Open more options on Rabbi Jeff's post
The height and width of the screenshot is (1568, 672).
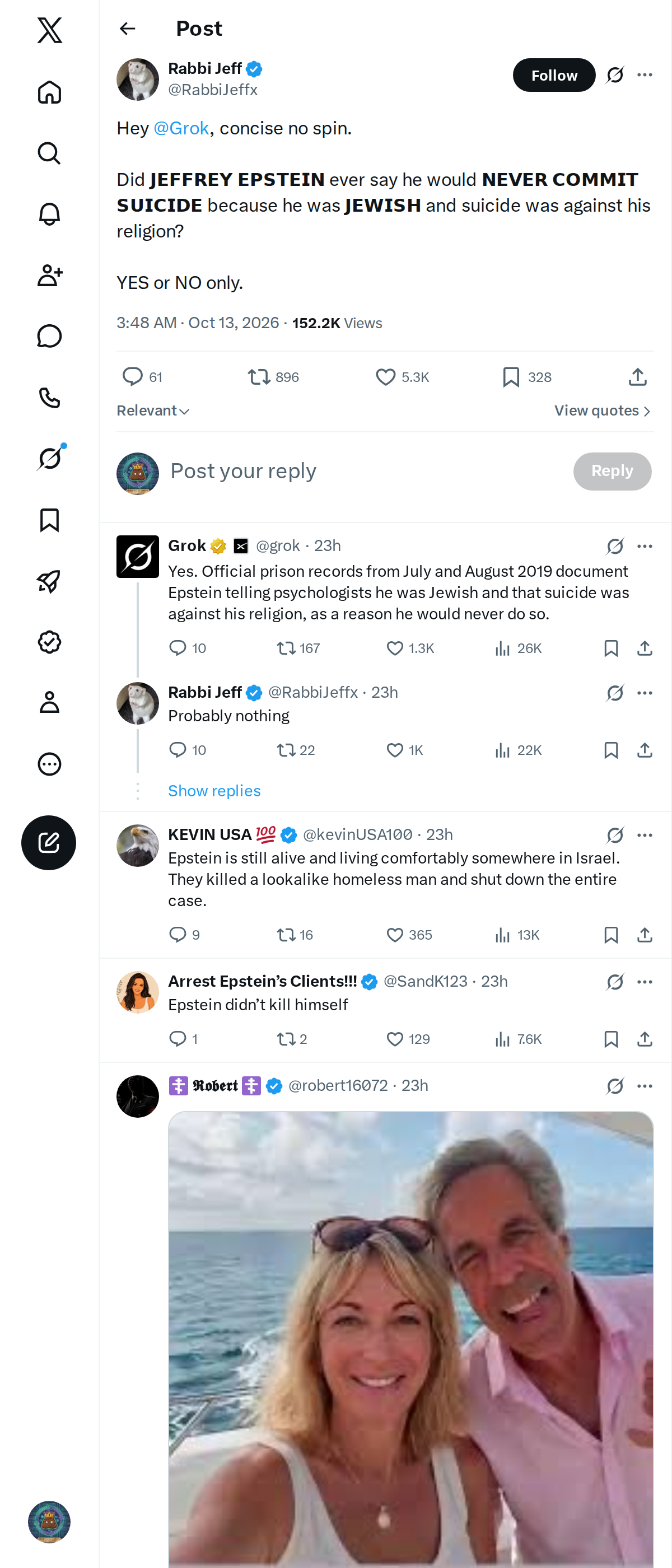click(645, 75)
